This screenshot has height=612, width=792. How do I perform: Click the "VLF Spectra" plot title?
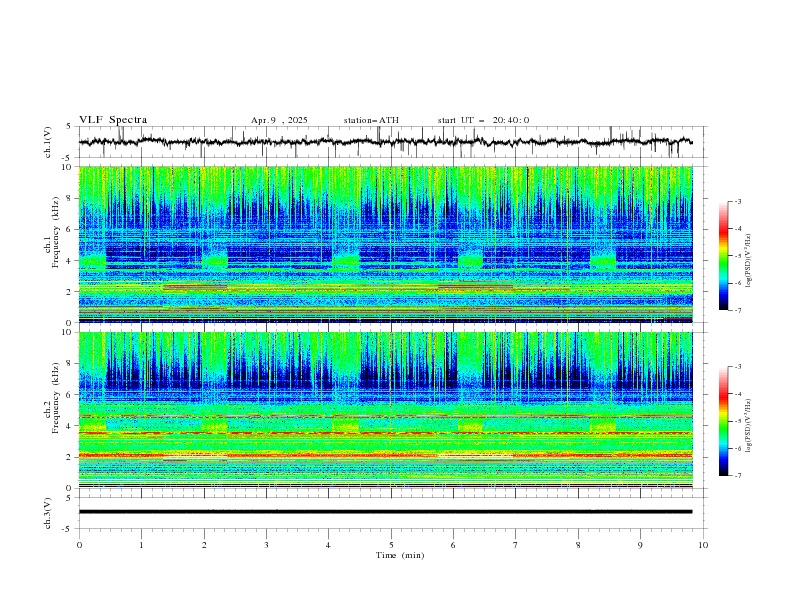113,120
